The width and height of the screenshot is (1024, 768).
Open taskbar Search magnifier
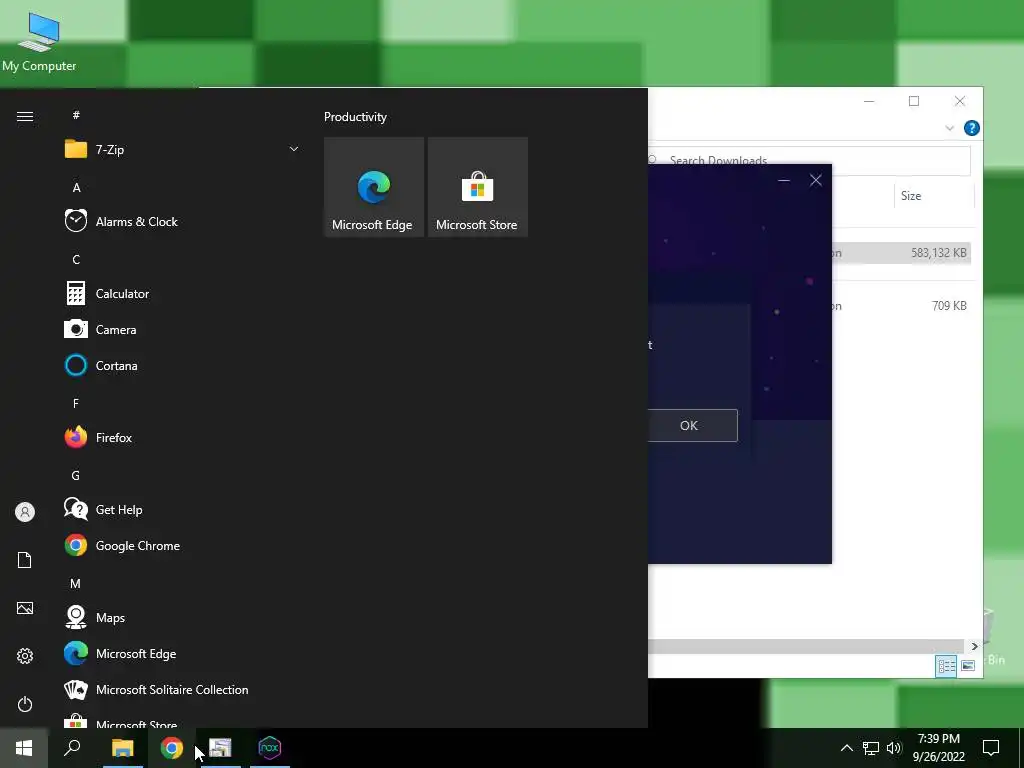point(72,748)
